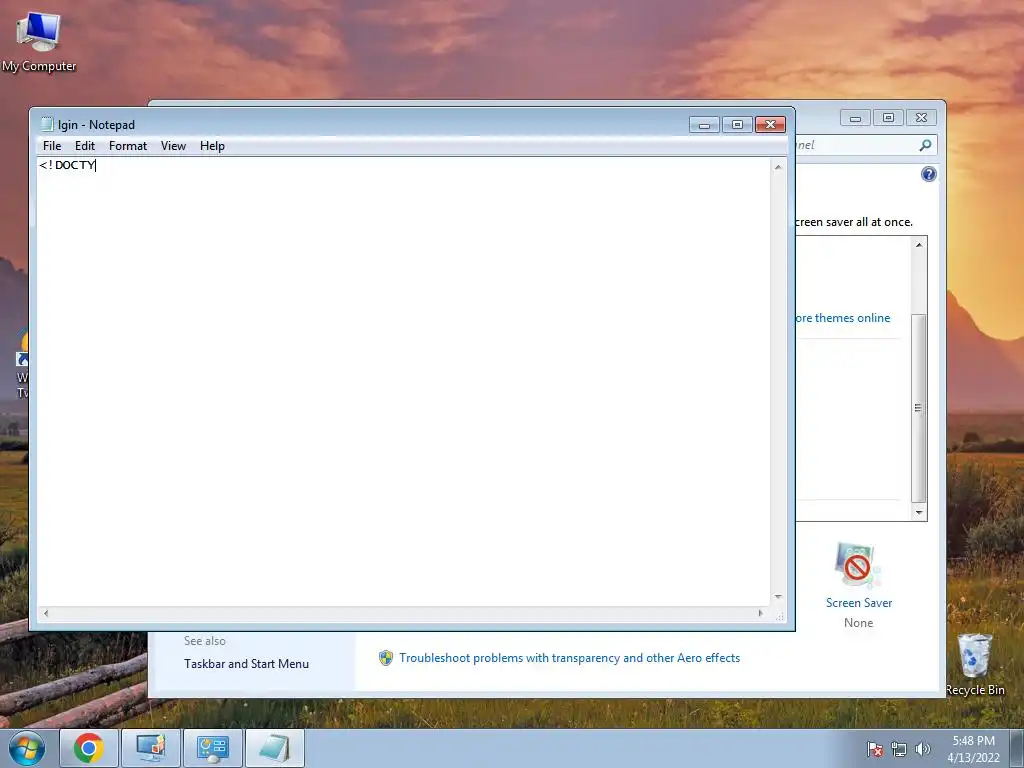Click the taskbar clock showing 5:48 PM

(x=973, y=749)
